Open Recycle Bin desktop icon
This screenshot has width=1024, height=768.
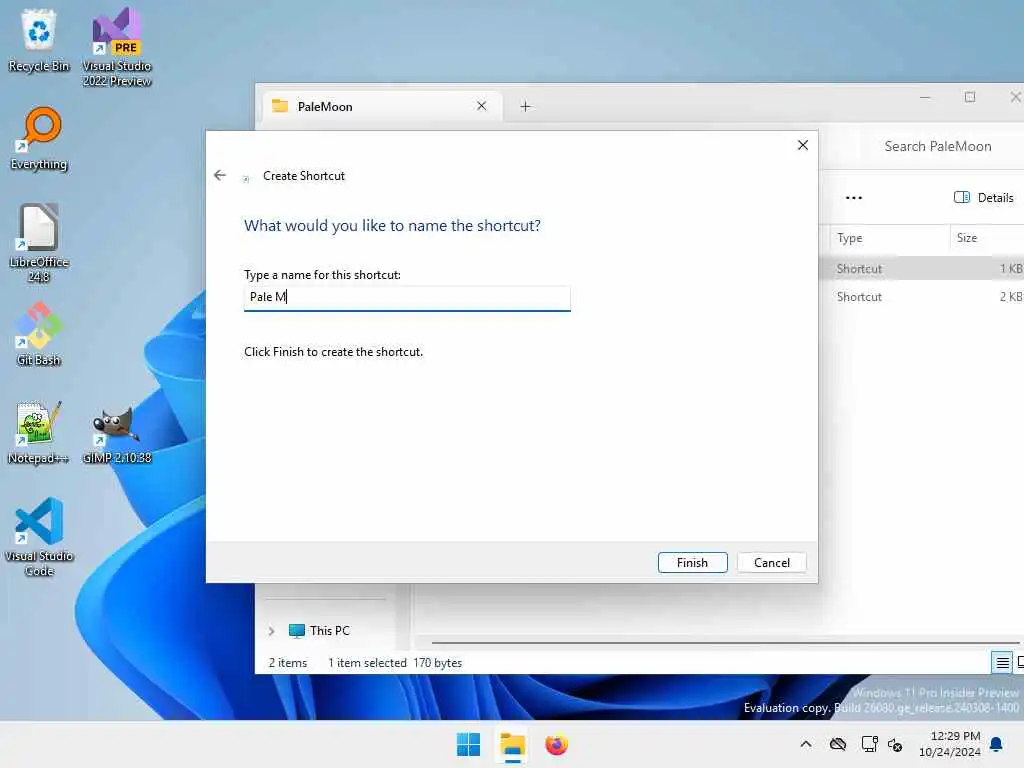[x=39, y=40]
